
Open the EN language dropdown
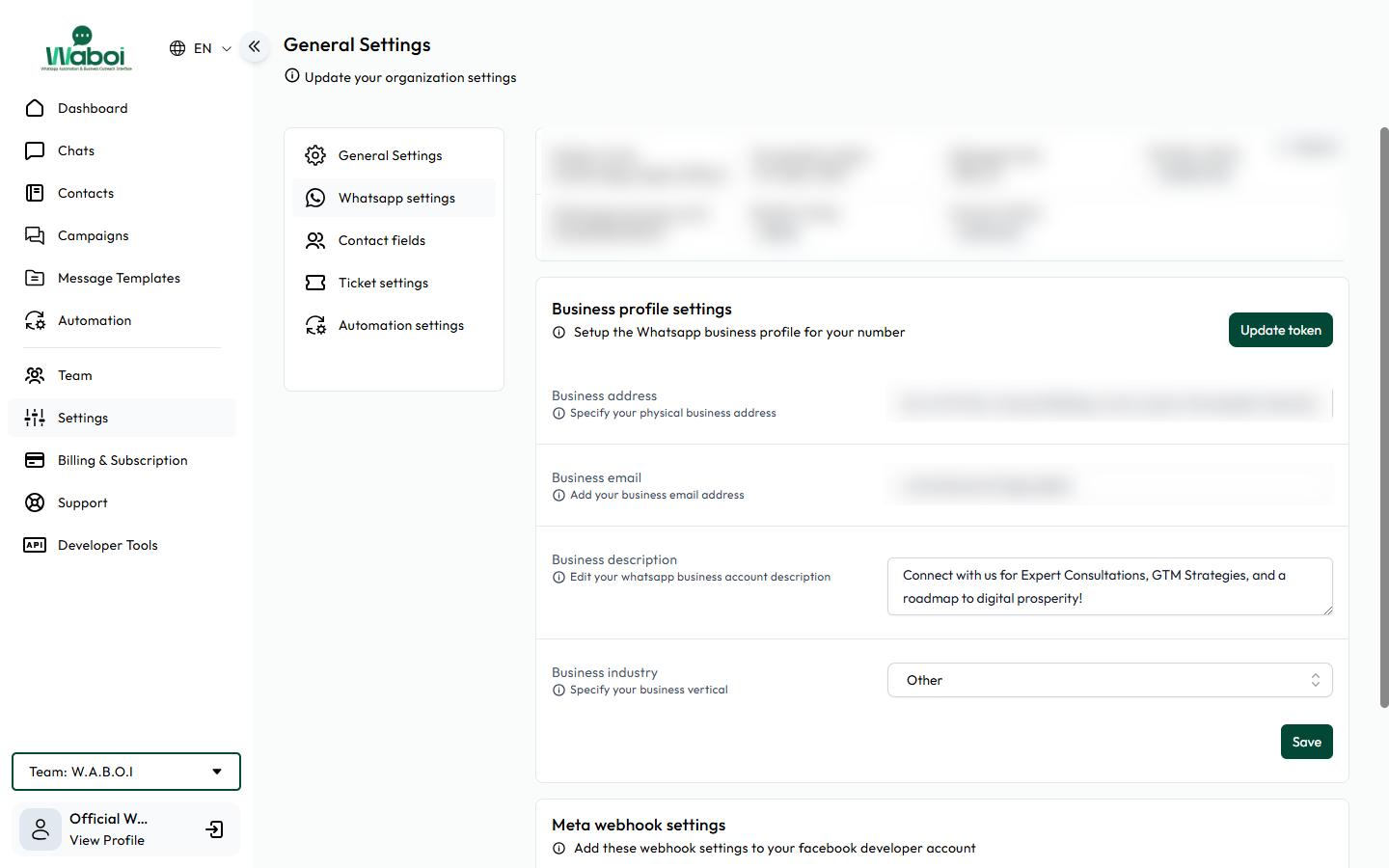201,48
